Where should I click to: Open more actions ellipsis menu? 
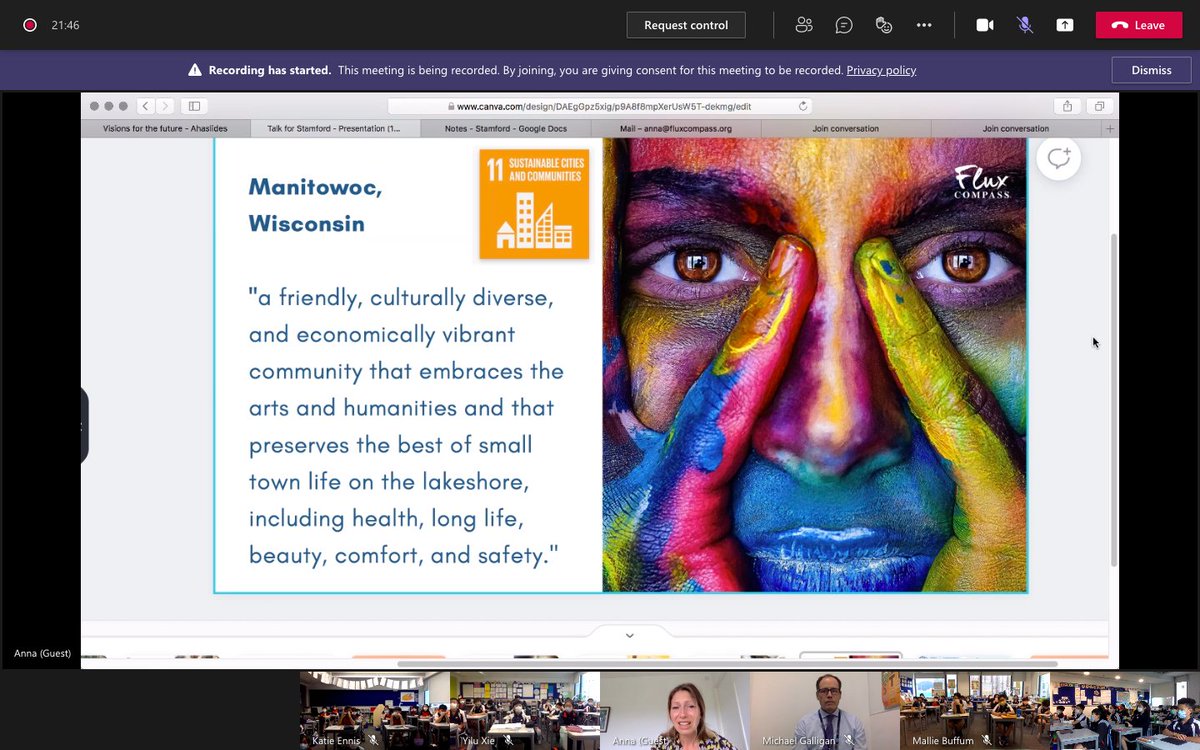[x=924, y=25]
